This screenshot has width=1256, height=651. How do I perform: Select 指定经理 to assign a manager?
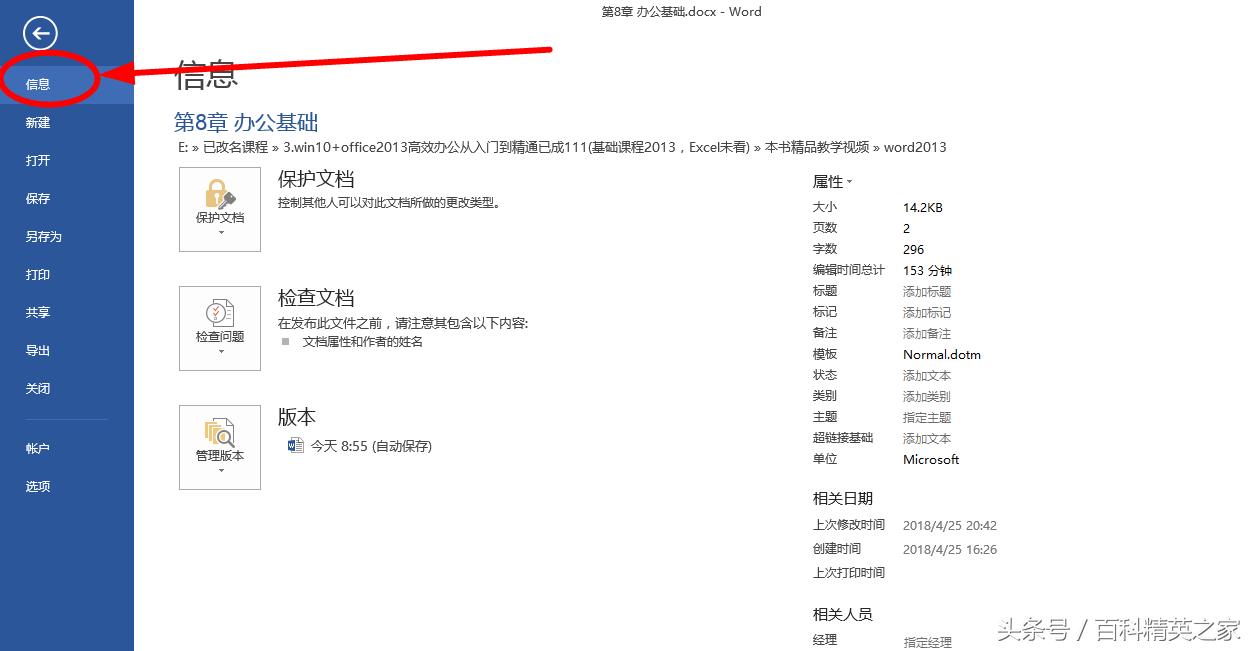click(928, 643)
